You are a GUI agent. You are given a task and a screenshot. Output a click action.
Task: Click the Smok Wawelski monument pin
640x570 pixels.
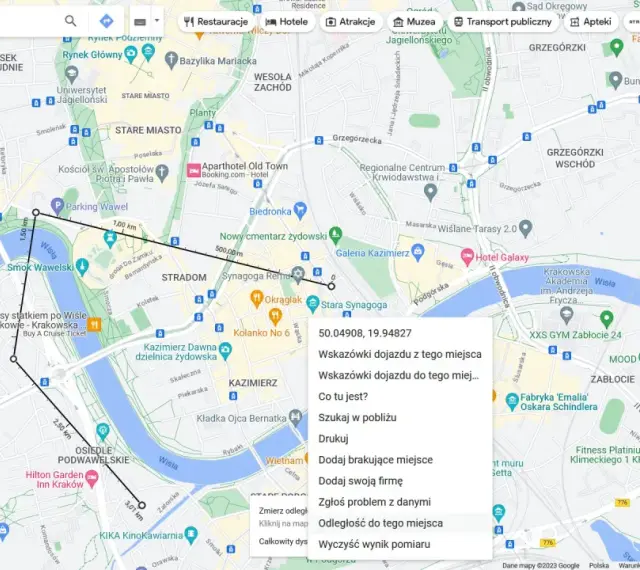82,267
